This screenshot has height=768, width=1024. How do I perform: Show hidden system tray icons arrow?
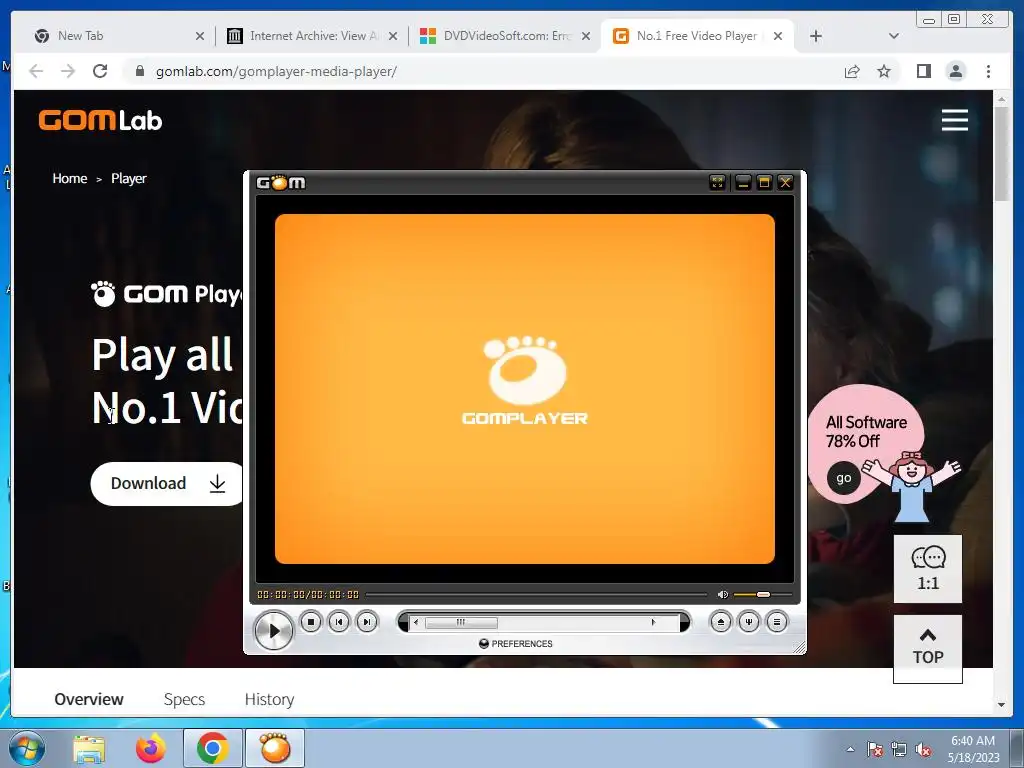click(850, 749)
